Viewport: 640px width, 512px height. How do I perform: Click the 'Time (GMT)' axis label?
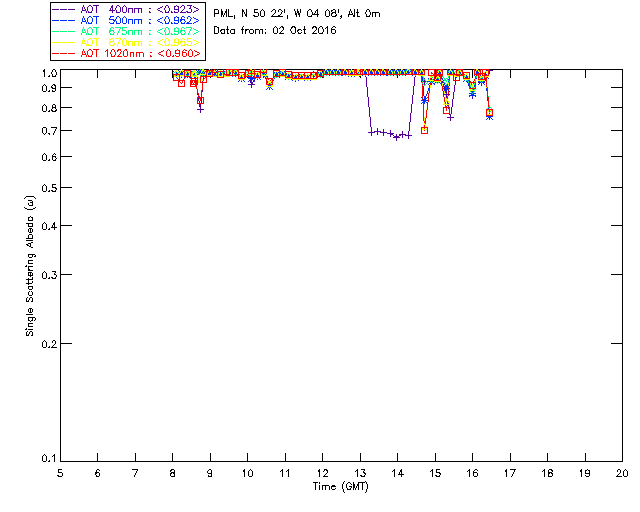pyautogui.click(x=341, y=487)
